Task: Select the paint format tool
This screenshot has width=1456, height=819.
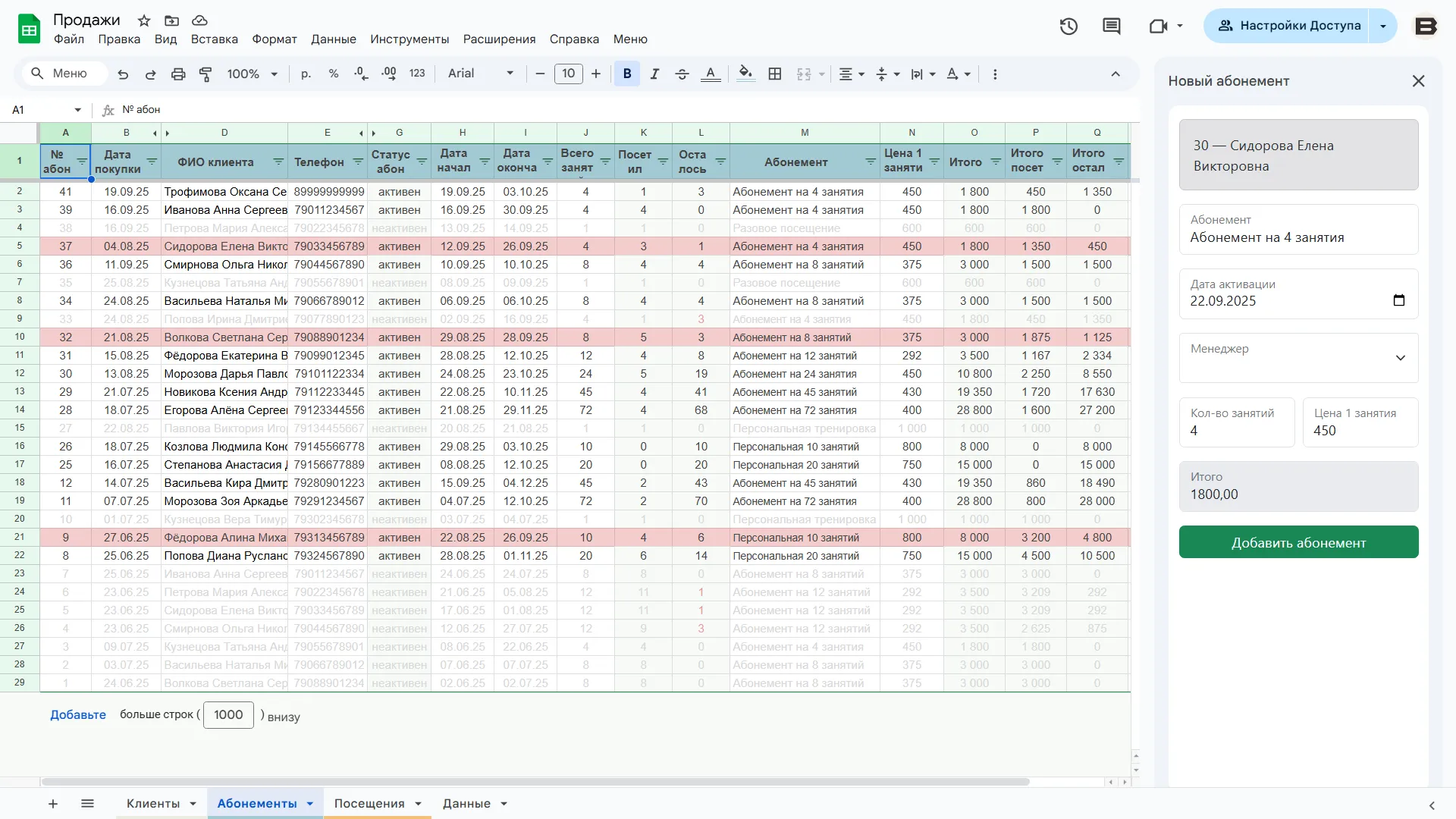Action: pyautogui.click(x=206, y=74)
